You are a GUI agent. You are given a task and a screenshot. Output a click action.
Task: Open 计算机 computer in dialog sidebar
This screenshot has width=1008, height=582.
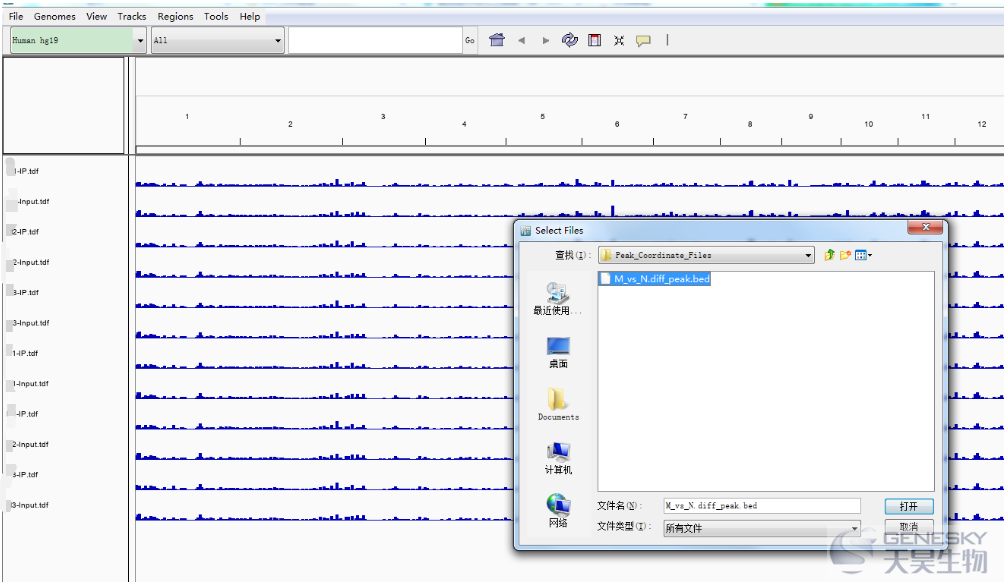pyautogui.click(x=558, y=459)
